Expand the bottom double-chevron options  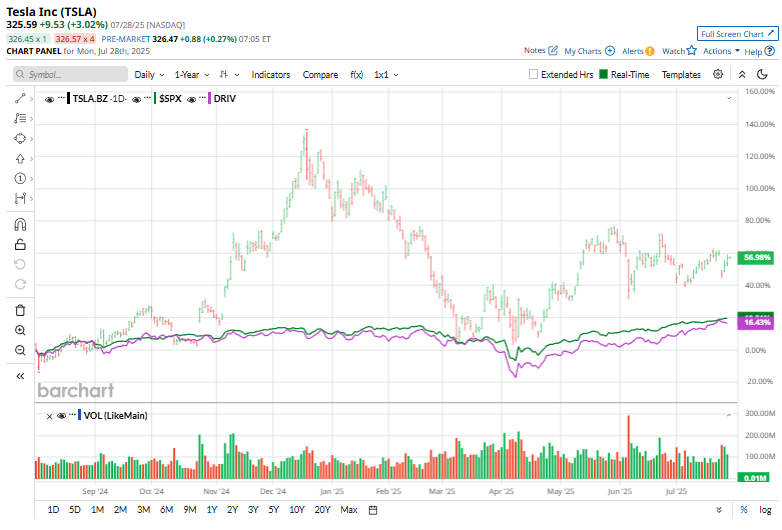pyautogui.click(x=719, y=510)
